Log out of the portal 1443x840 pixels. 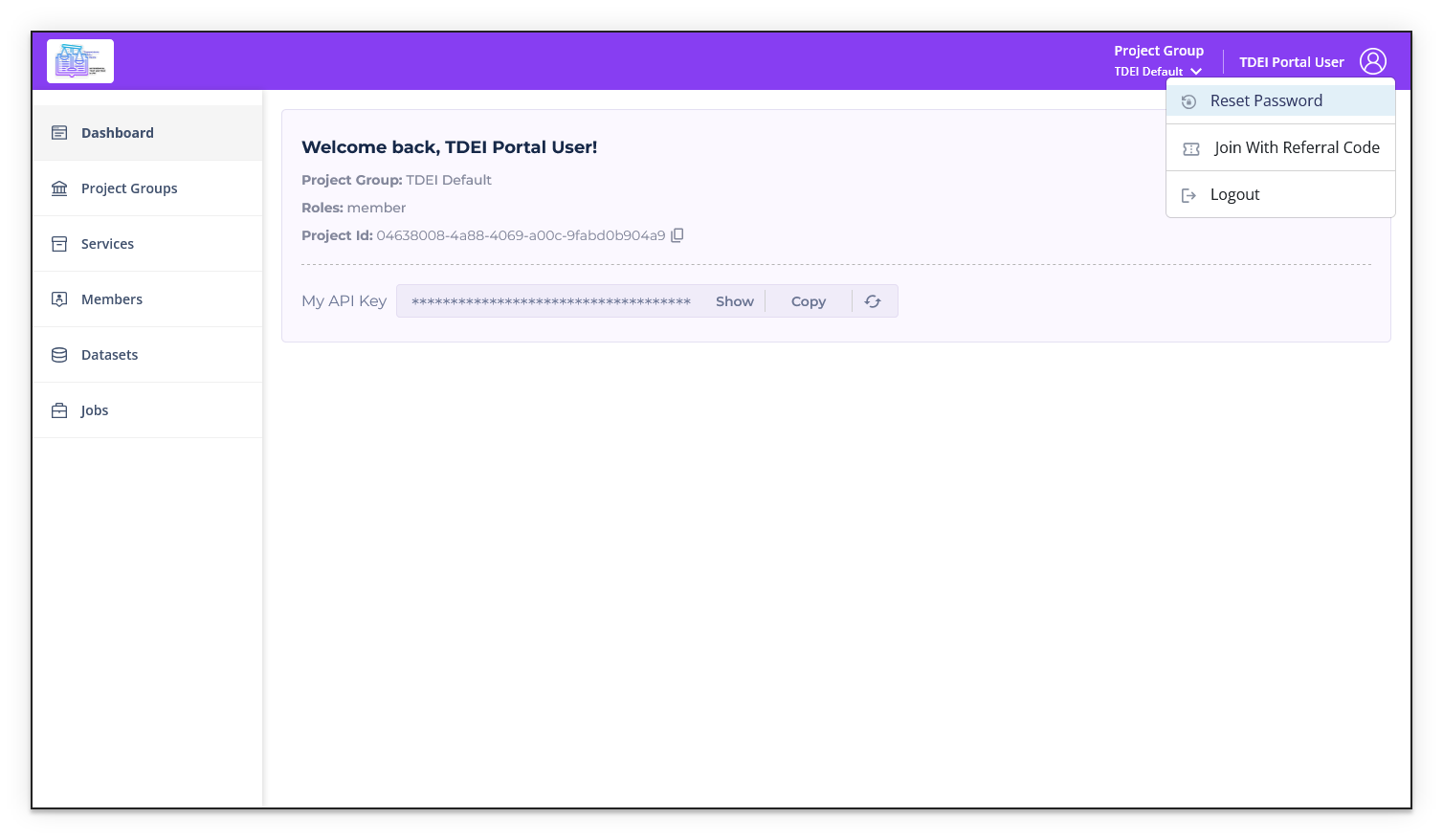1234,194
